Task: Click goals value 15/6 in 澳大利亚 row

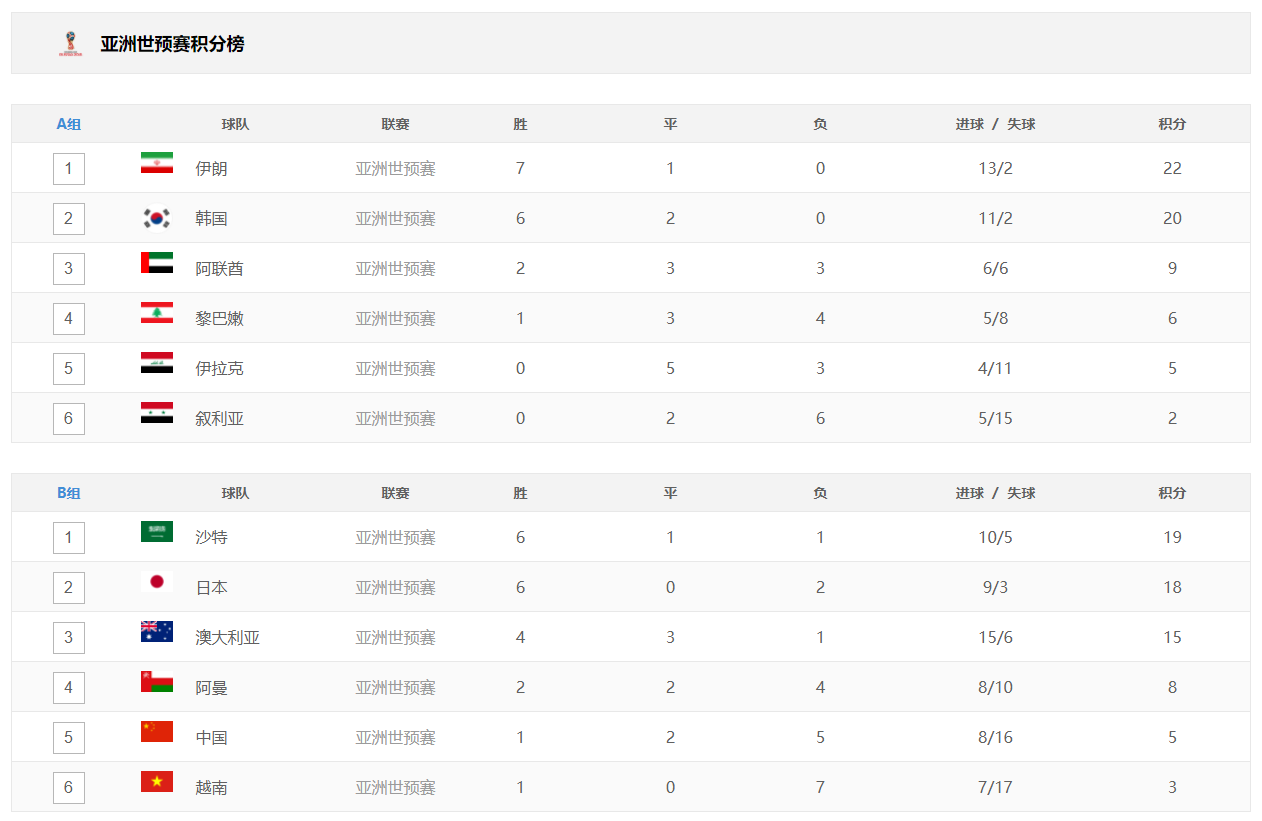Action: pyautogui.click(x=996, y=637)
